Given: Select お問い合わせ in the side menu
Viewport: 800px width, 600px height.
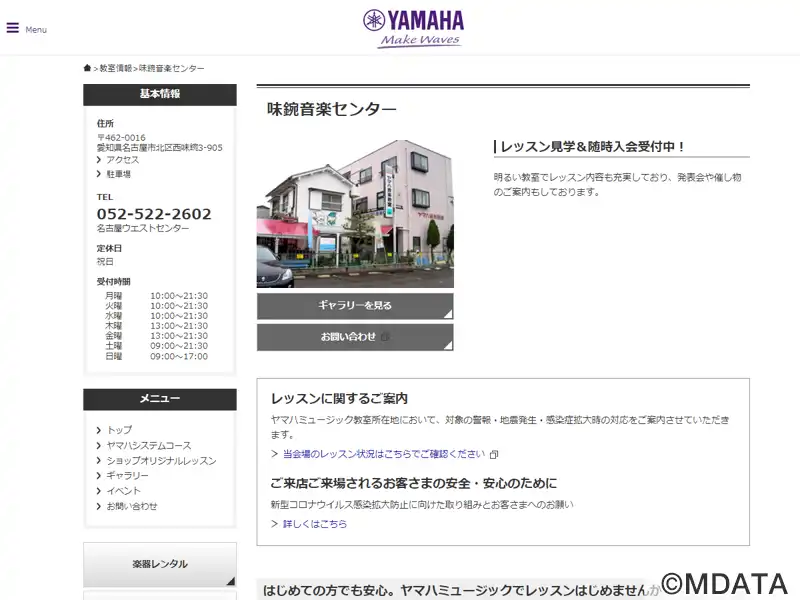Looking at the screenshot, I should tap(132, 506).
